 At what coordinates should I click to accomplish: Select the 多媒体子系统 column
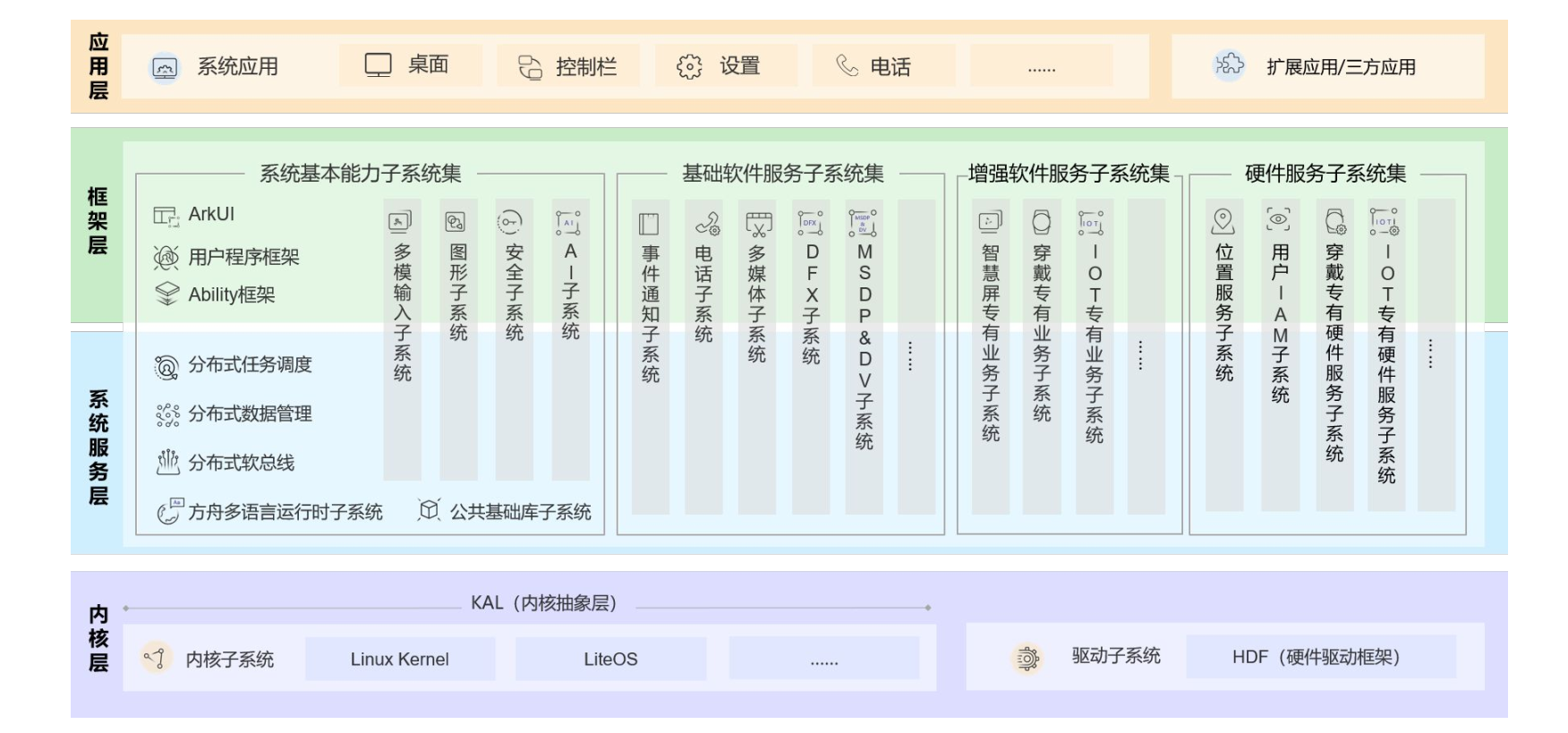click(757, 356)
